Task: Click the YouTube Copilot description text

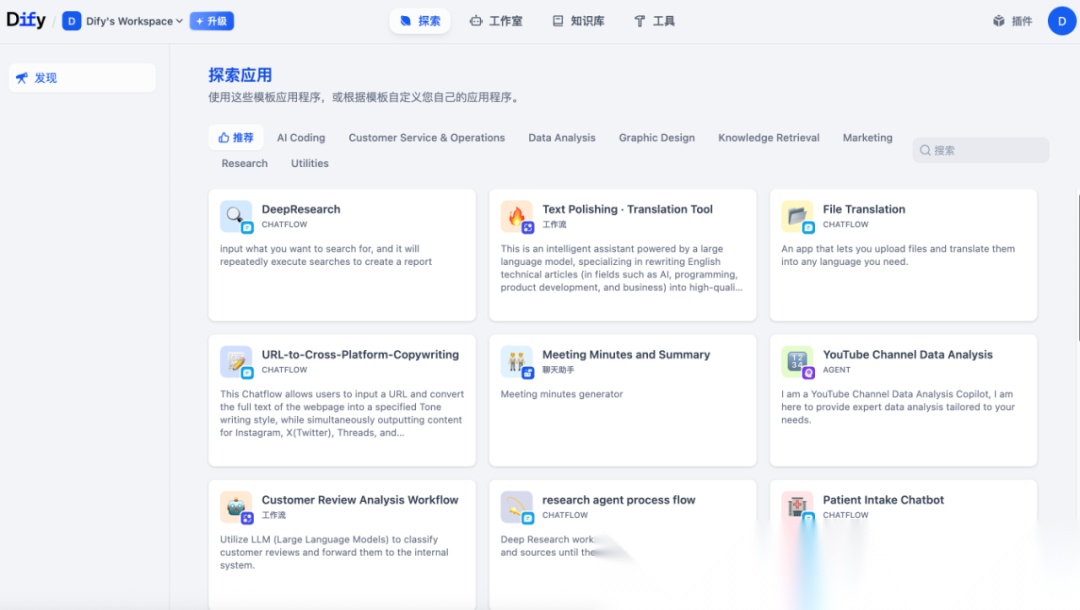Action: click(x=897, y=407)
